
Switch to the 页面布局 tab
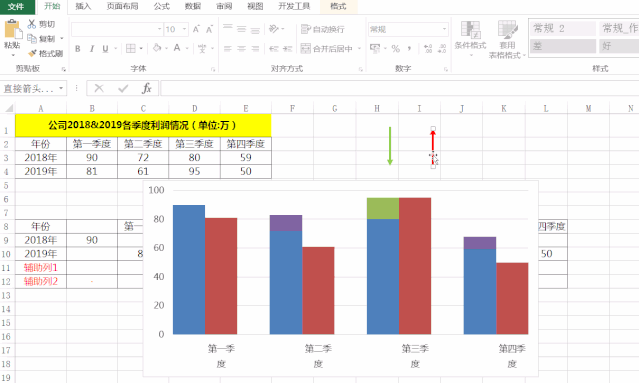(122, 6)
